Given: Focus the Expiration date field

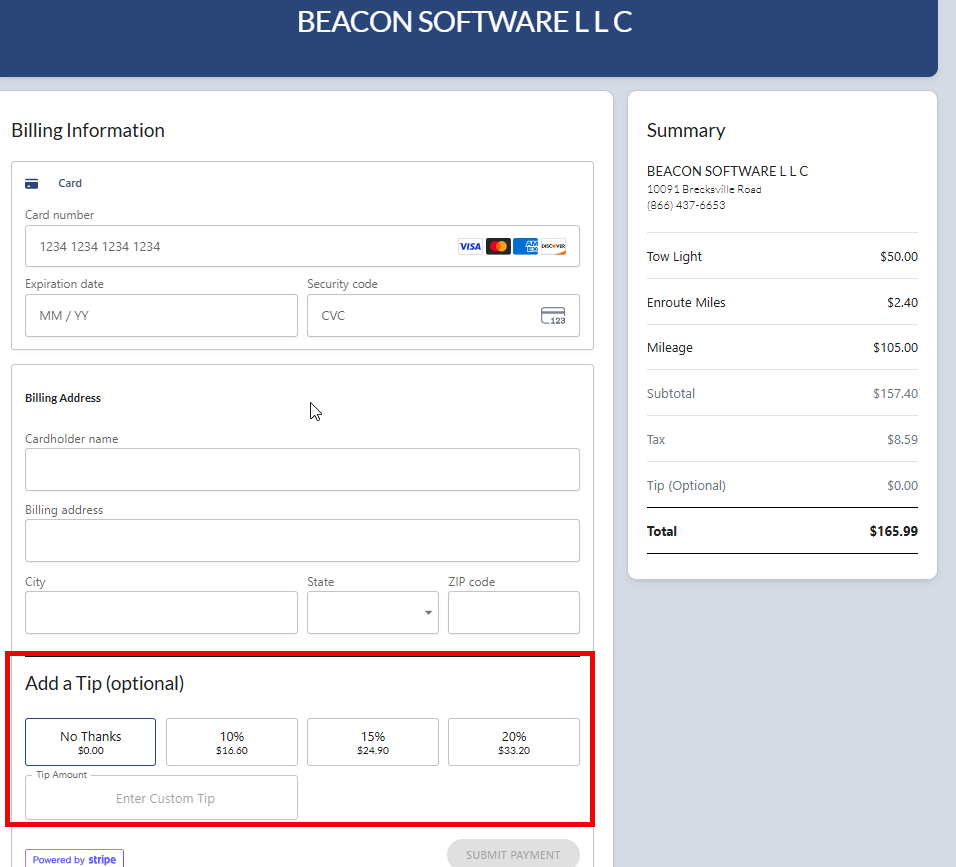Looking at the screenshot, I should point(161,316).
